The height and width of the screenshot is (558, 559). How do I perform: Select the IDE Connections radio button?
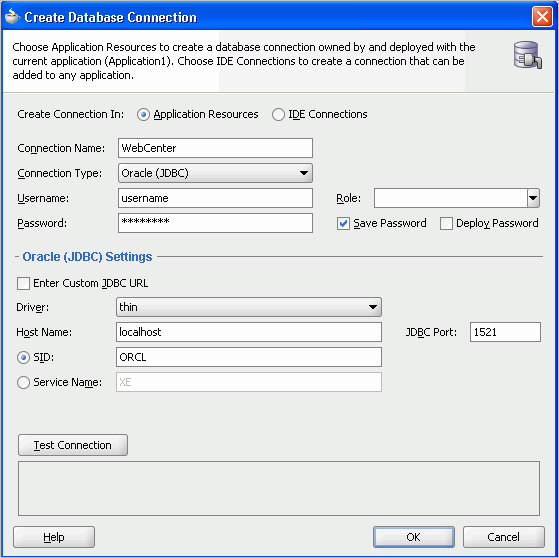[278, 115]
